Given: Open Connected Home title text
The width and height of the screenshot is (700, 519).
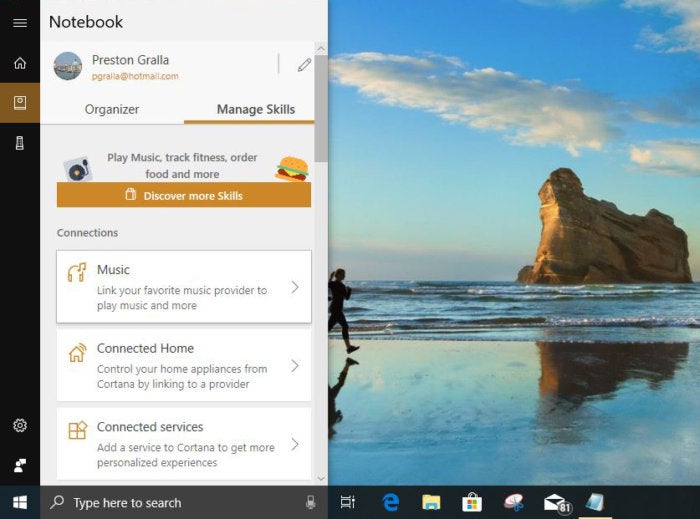Looking at the screenshot, I should (x=145, y=348).
